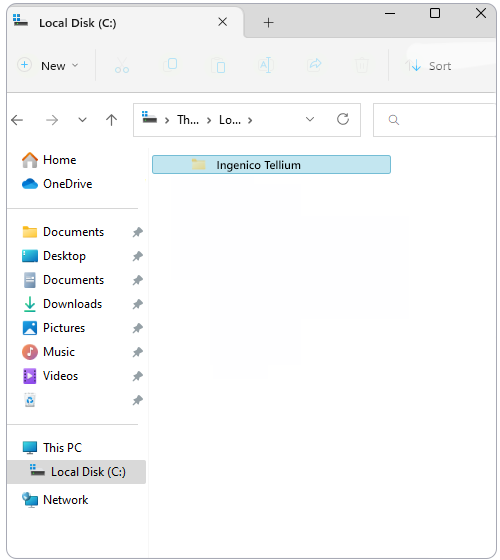
Task: Select the Ingenico Tellium folder
Action: [x=271, y=165]
